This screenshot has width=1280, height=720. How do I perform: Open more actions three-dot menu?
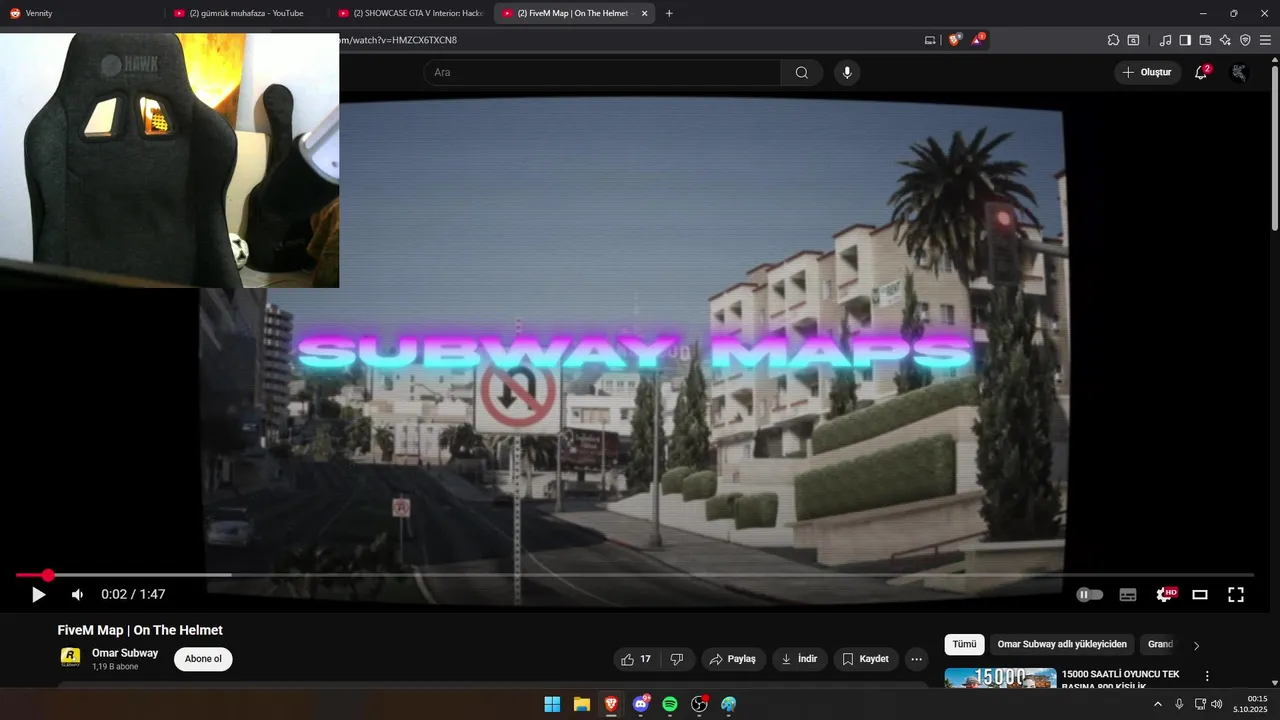[916, 659]
